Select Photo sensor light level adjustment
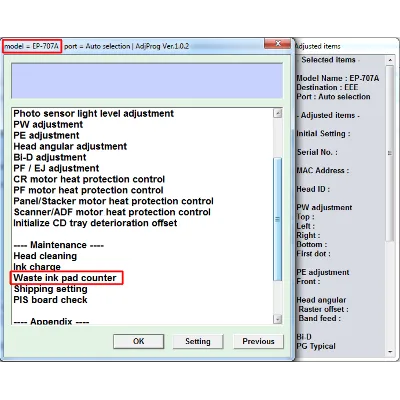Image resolution: width=400 pixels, height=400 pixels. [x=93, y=113]
